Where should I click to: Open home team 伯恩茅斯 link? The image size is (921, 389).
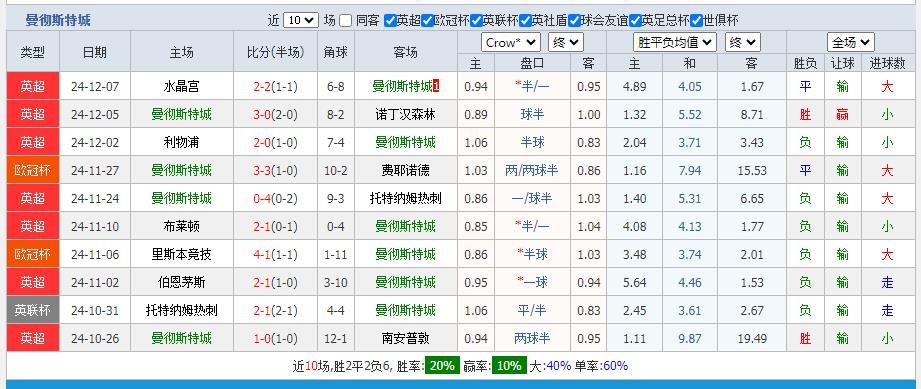[x=181, y=283]
